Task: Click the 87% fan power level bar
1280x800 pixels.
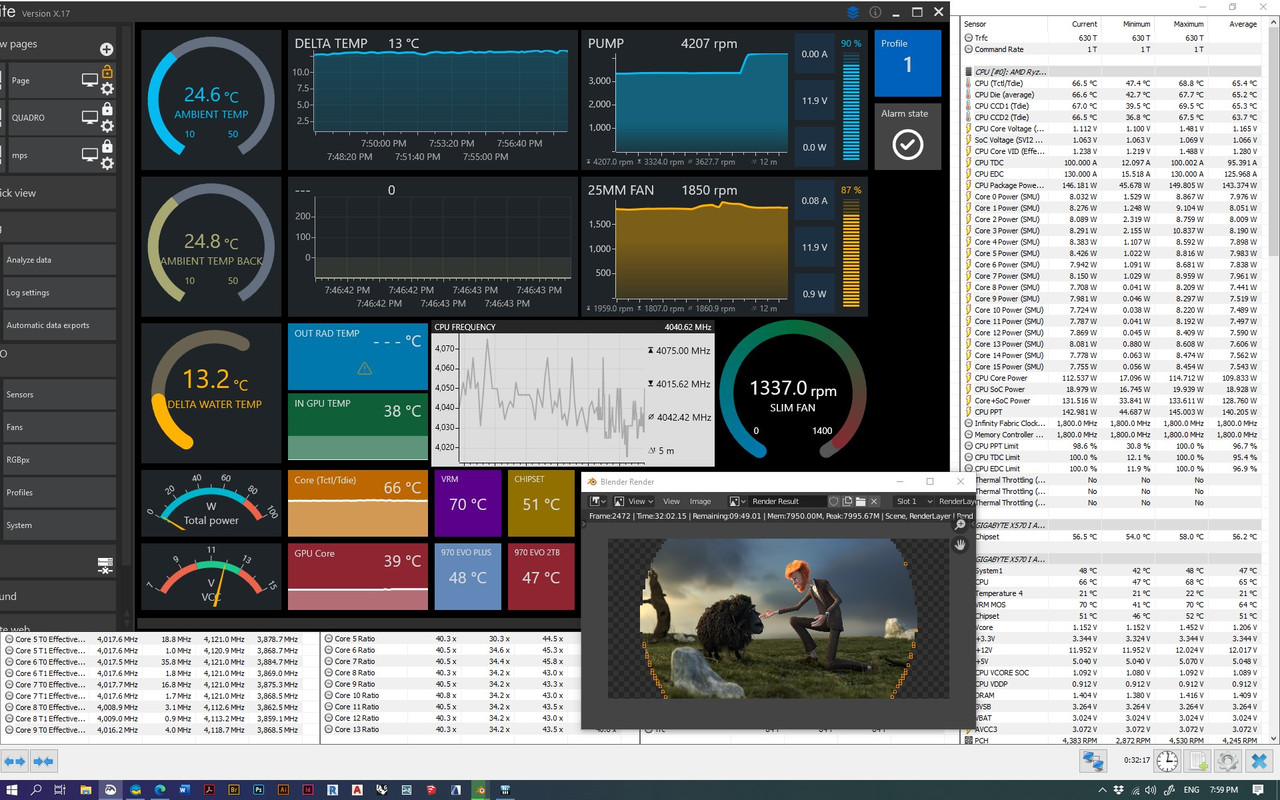Action: (x=851, y=246)
